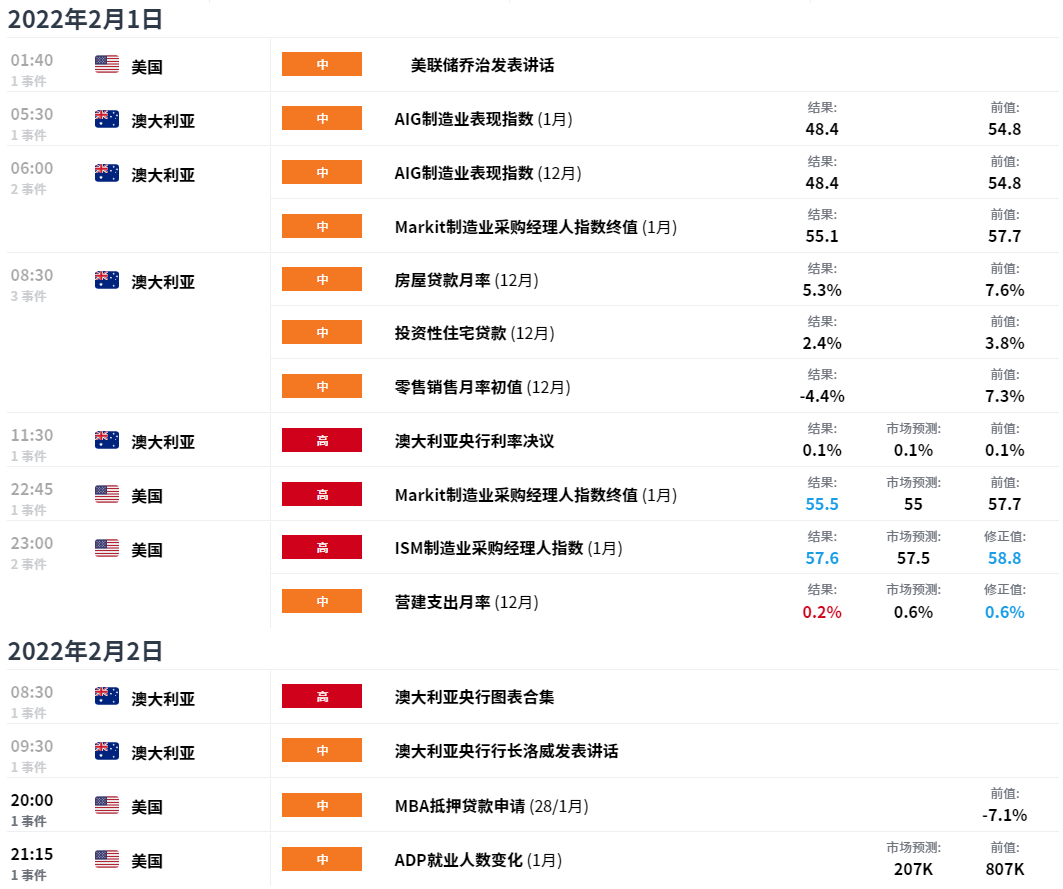Screen dimensions: 1063x889
Task: Open event 澳大利亚央行行长洛威发表讲话
Action: [x=506, y=751]
